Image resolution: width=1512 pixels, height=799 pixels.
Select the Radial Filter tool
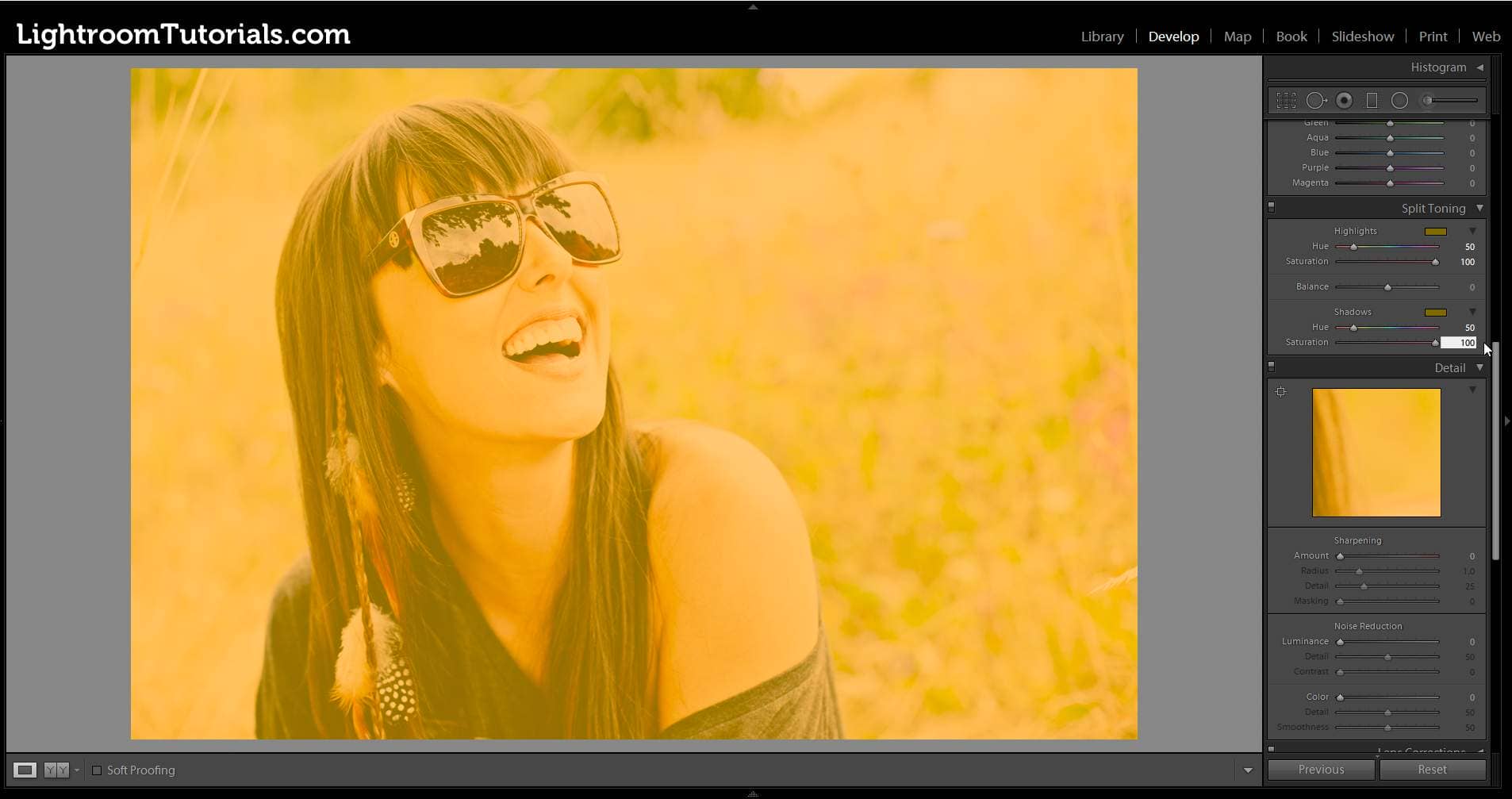[x=1399, y=101]
